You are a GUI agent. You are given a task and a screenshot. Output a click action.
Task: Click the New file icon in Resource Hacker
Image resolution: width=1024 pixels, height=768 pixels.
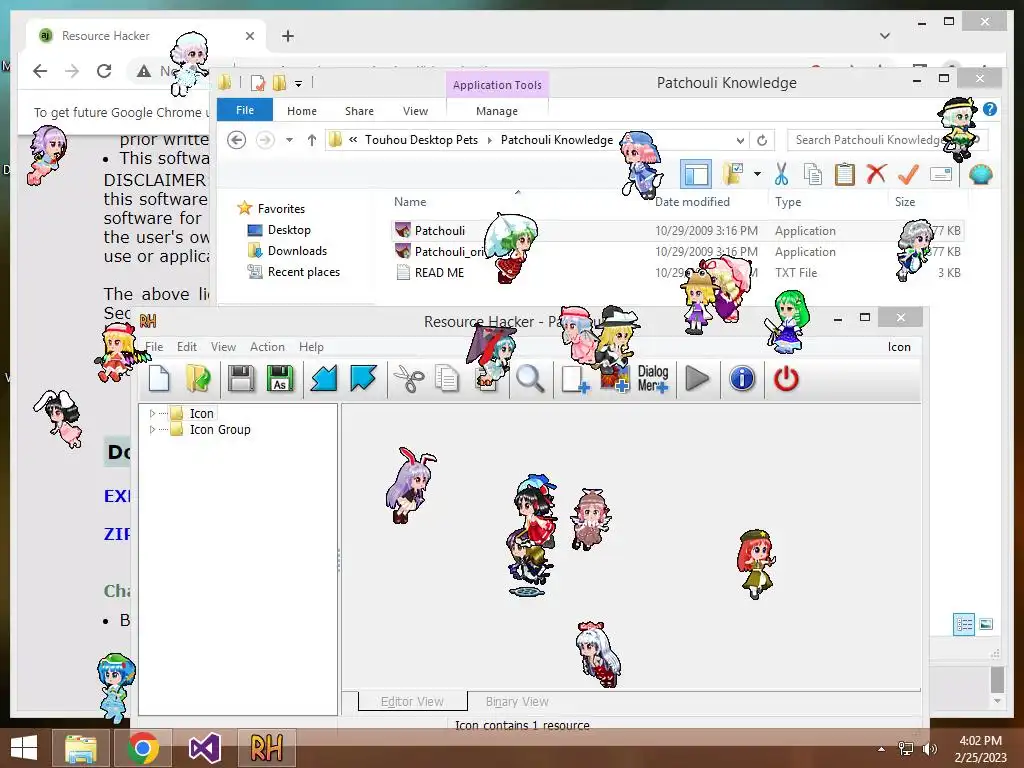[x=159, y=379]
